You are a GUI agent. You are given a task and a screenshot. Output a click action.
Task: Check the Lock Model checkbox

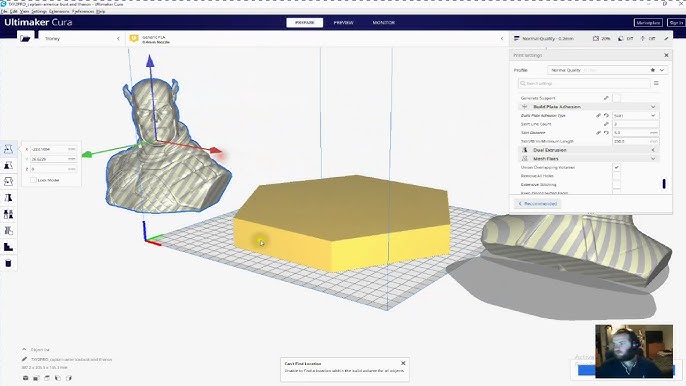click(x=33, y=180)
